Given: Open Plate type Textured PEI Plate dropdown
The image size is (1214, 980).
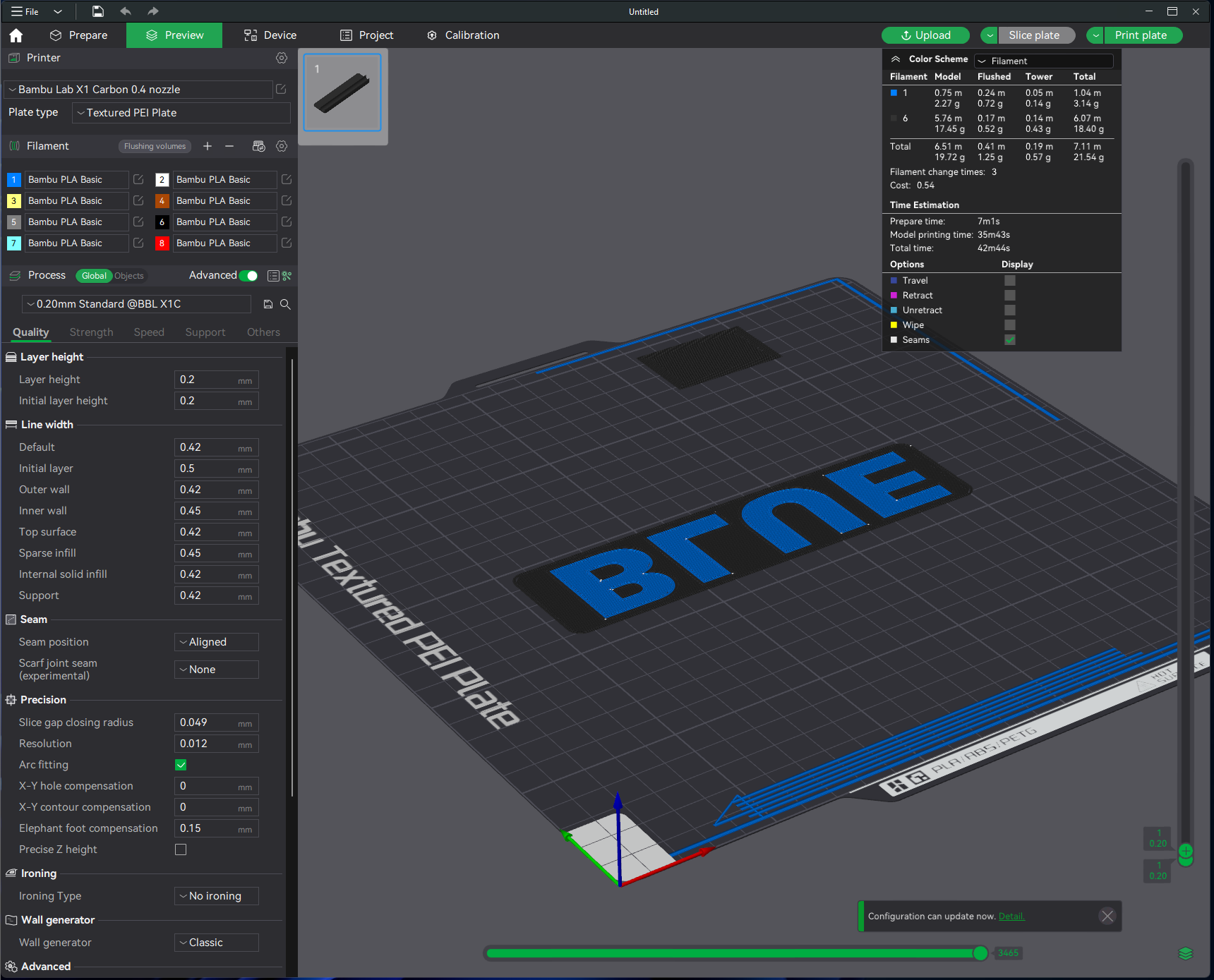Looking at the screenshot, I should 181,113.
